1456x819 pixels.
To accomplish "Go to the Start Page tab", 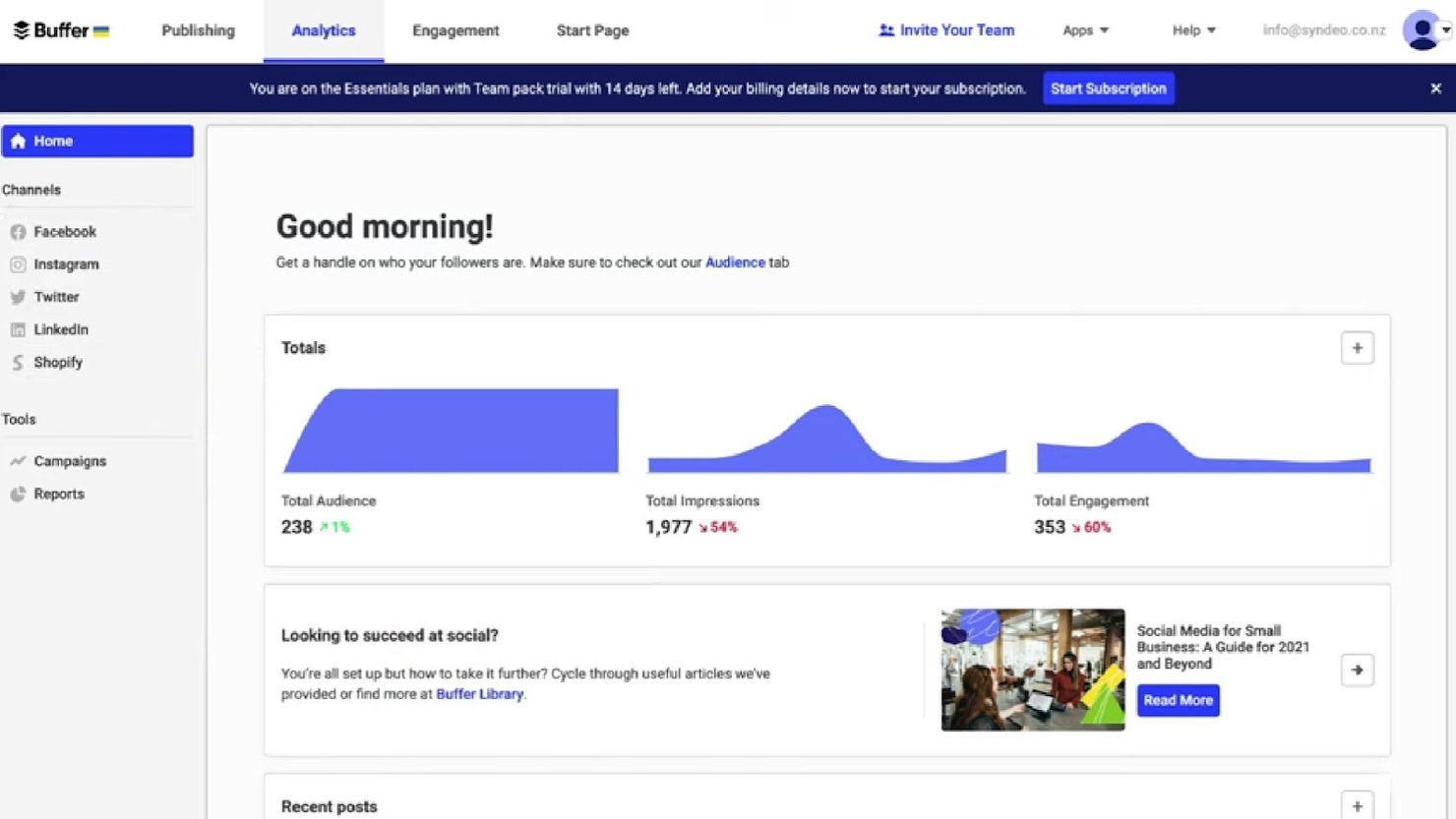I will (592, 30).
